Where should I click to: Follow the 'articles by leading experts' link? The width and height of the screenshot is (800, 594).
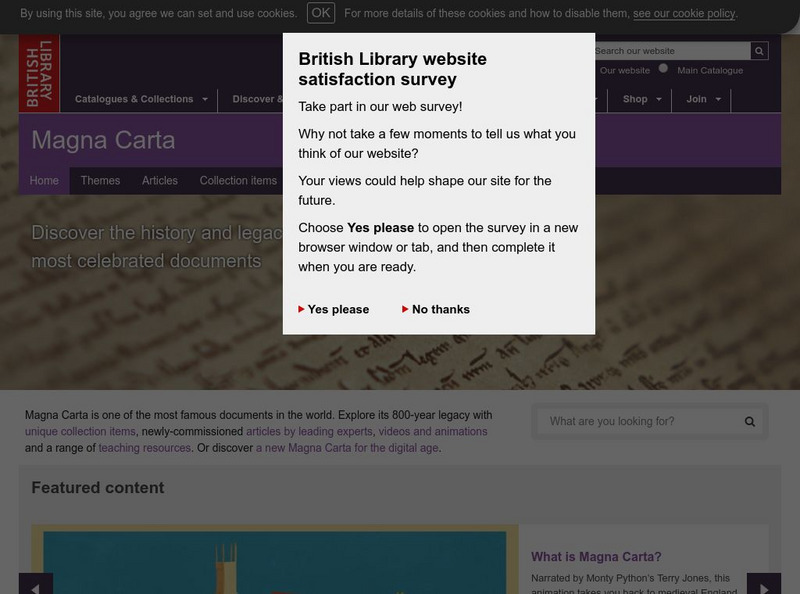click(x=309, y=431)
